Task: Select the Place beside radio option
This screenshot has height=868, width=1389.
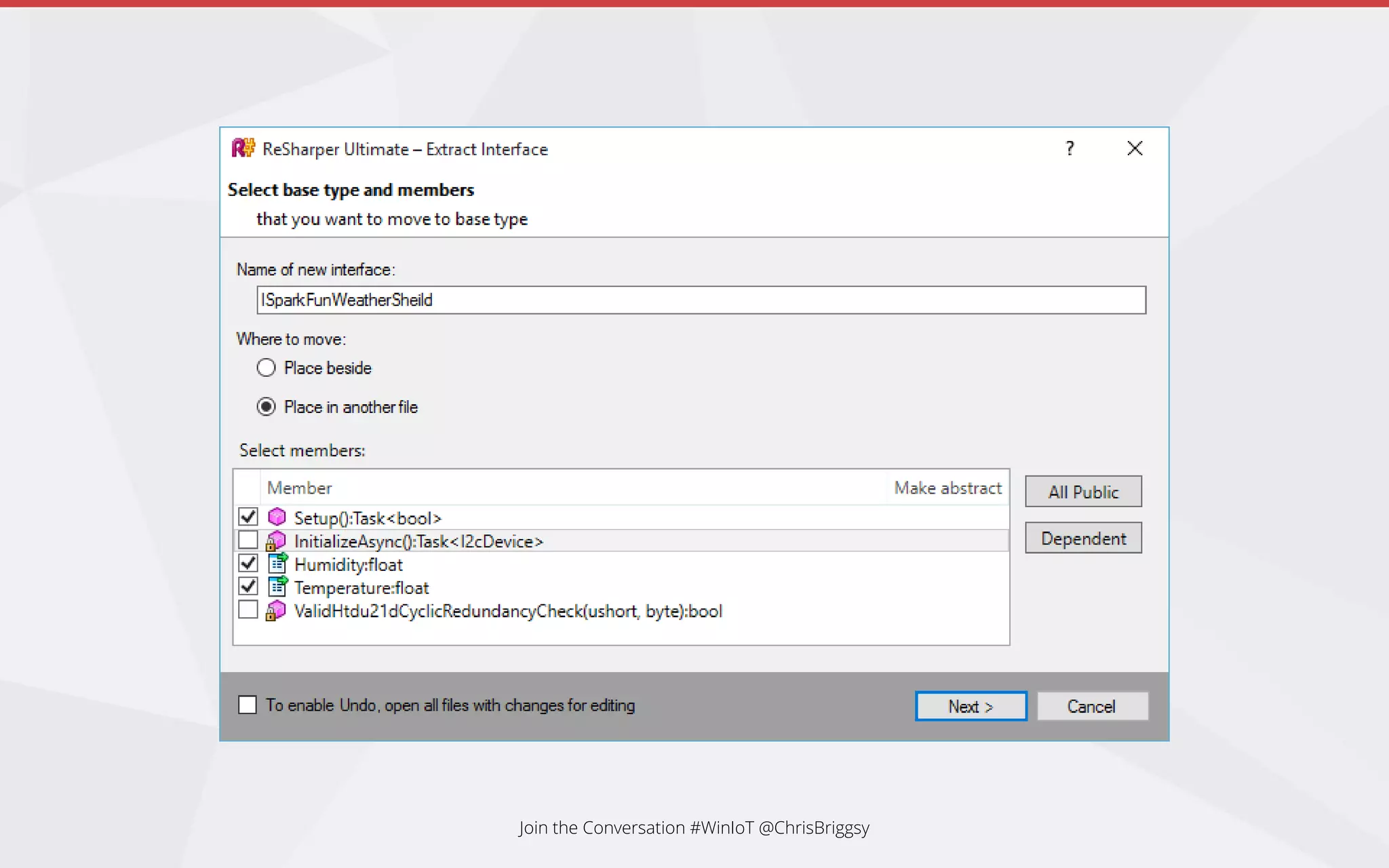Action: pos(266,368)
